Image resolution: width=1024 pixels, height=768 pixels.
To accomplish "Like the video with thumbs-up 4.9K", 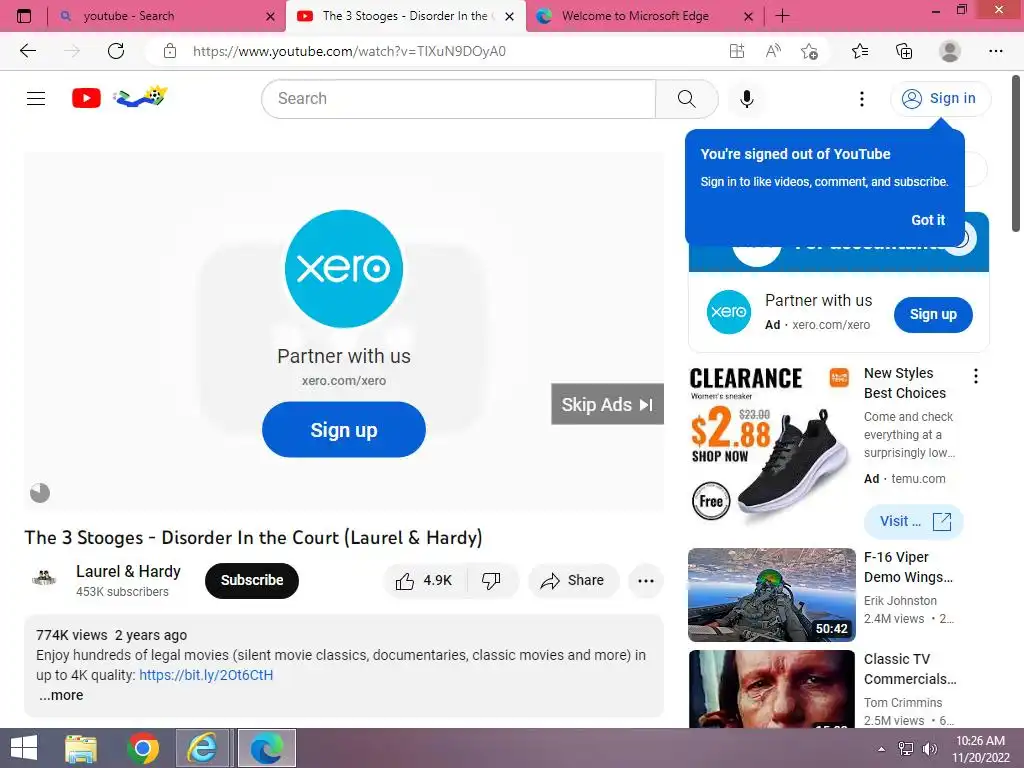I will pyautogui.click(x=425, y=581).
